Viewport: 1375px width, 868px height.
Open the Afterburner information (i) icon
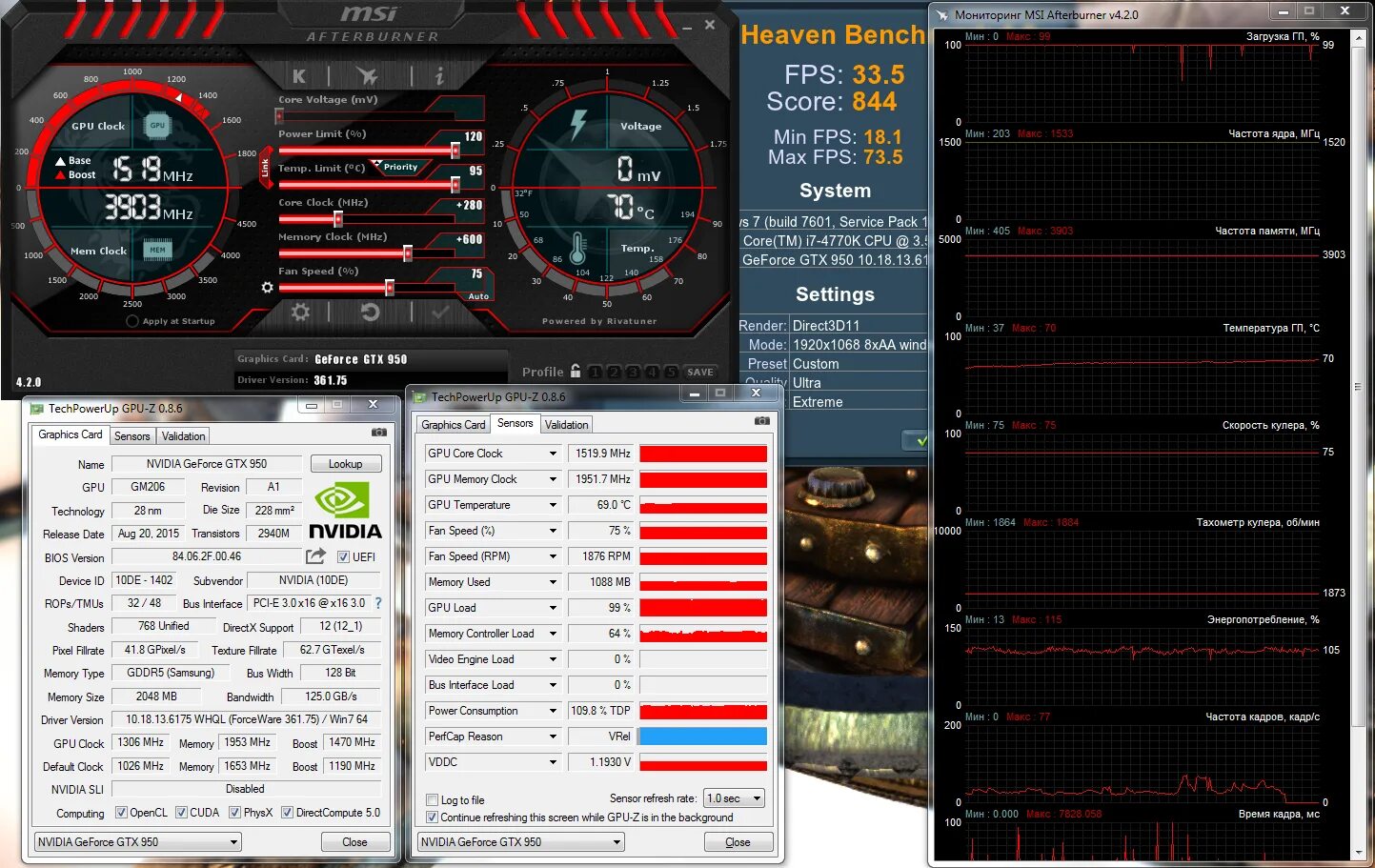click(x=439, y=75)
